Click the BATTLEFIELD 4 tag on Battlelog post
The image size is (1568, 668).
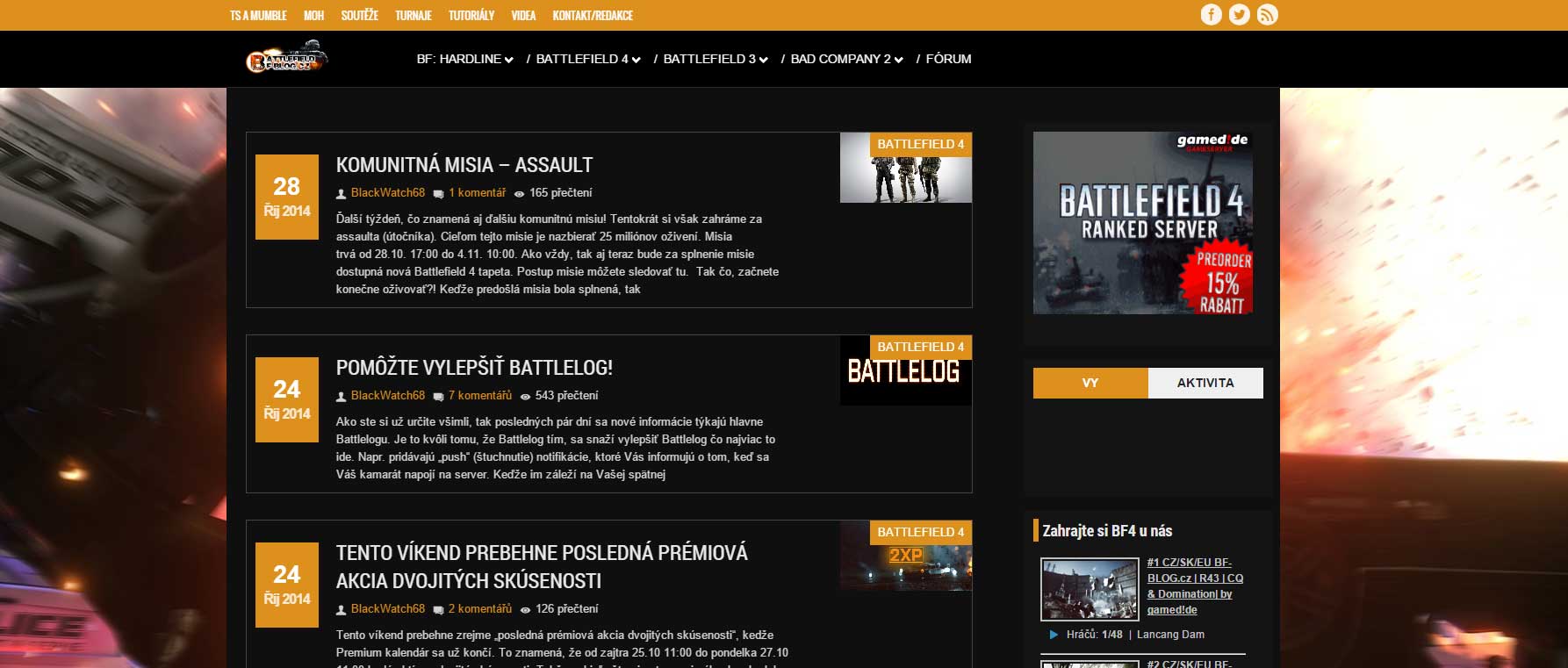(x=920, y=347)
